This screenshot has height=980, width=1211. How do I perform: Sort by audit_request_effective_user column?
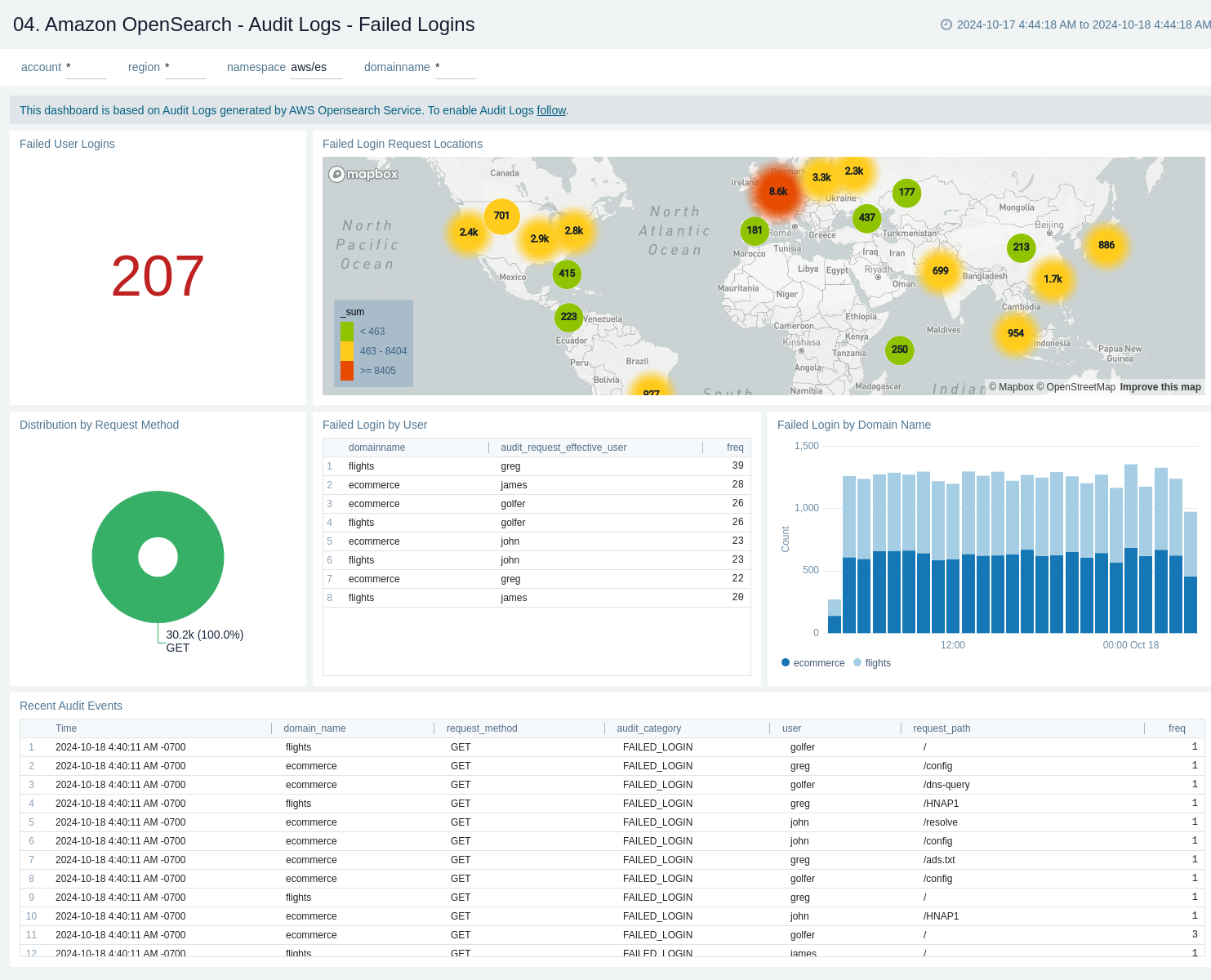pos(563,448)
